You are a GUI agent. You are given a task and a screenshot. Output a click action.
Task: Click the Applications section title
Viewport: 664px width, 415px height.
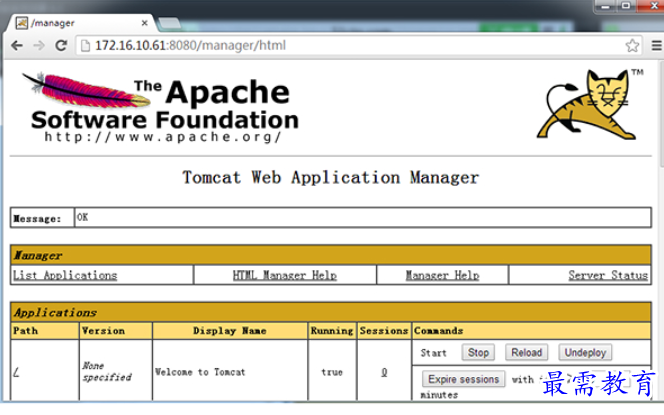55,313
